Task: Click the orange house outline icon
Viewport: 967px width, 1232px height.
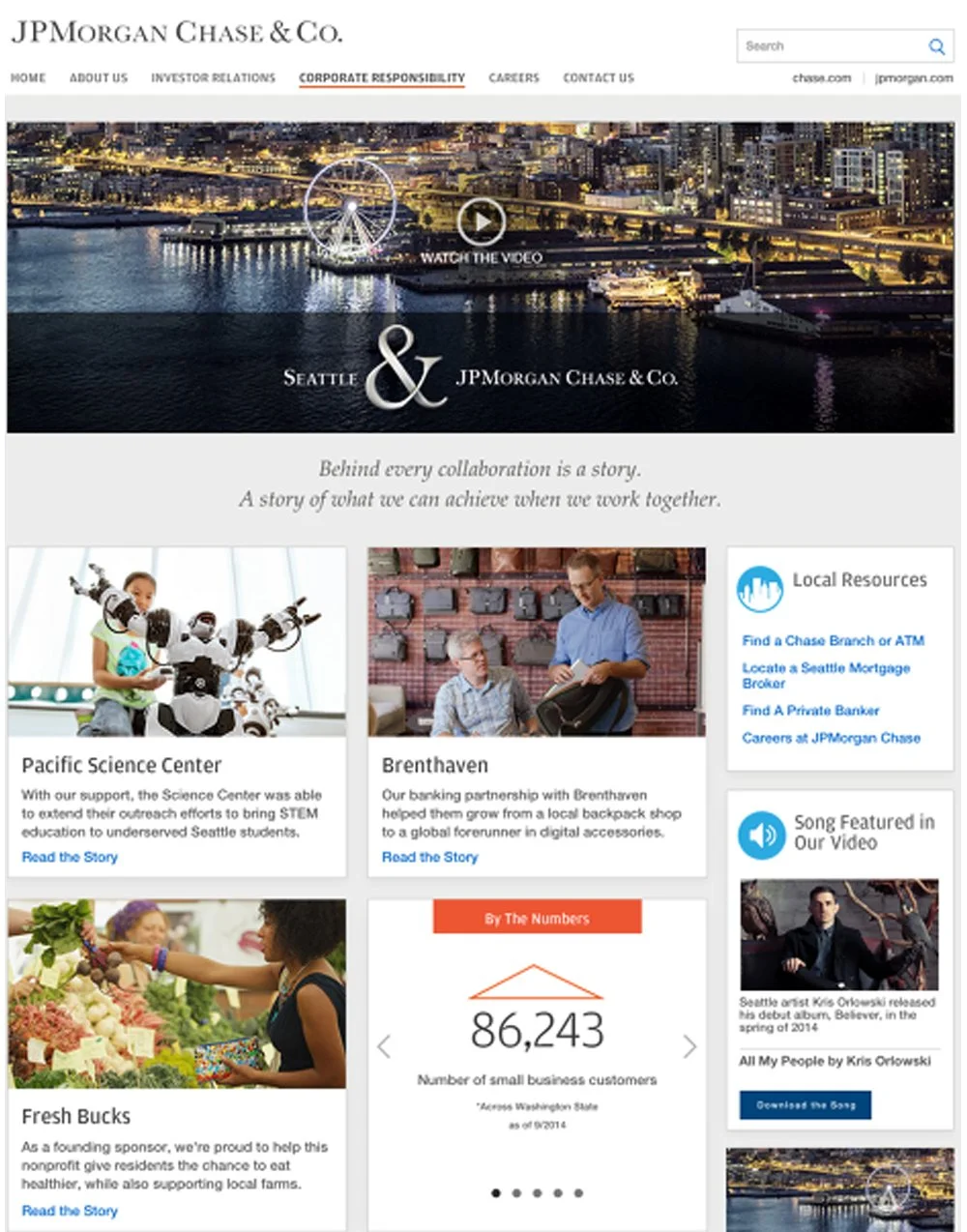Action: click(536, 982)
